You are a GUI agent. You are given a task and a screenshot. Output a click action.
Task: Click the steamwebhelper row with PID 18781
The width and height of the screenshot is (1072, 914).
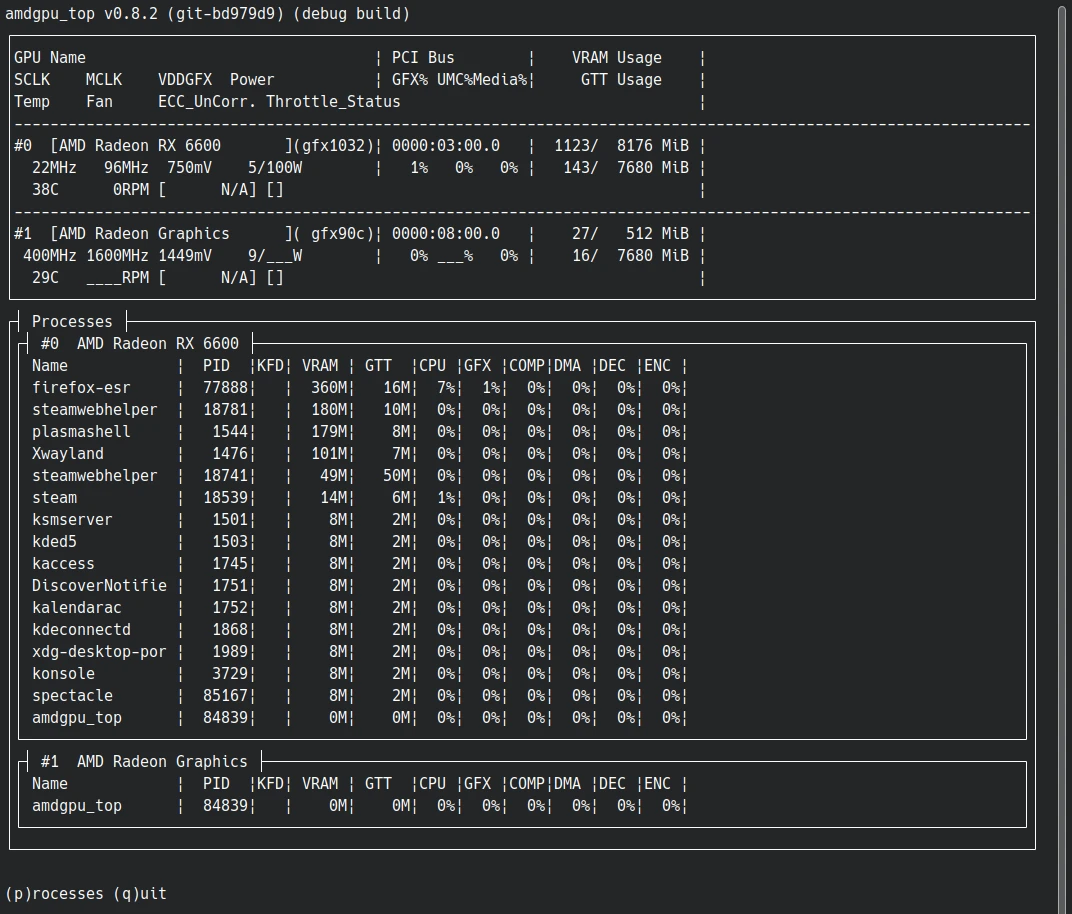pos(358,409)
